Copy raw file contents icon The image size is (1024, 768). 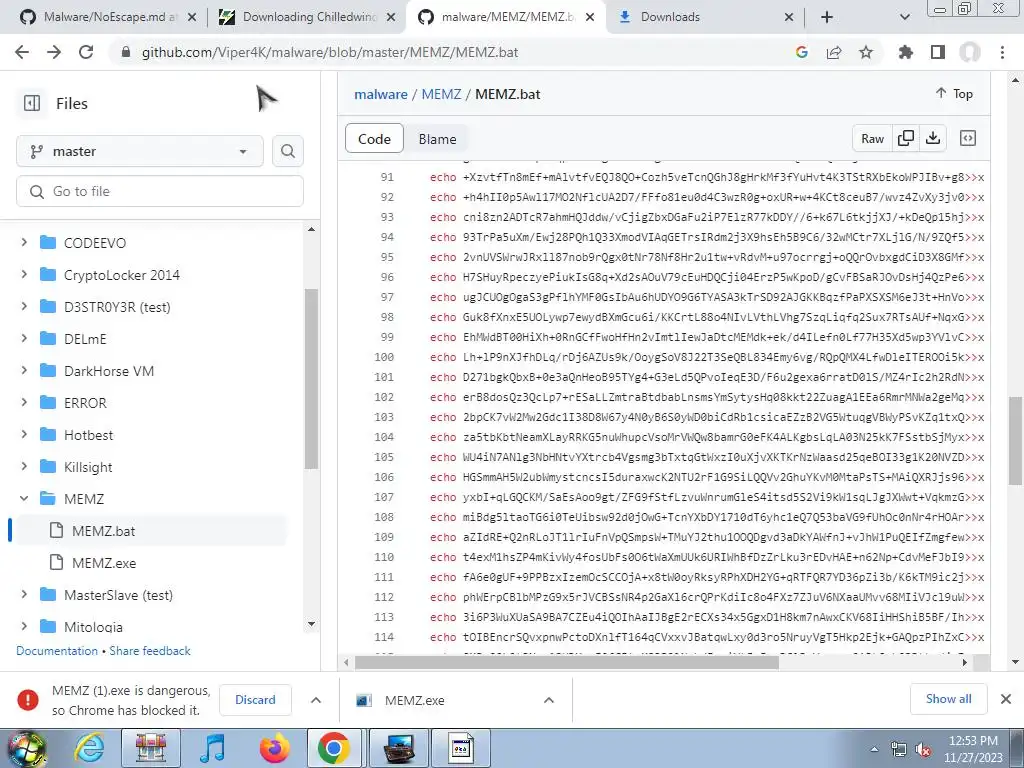click(906, 138)
